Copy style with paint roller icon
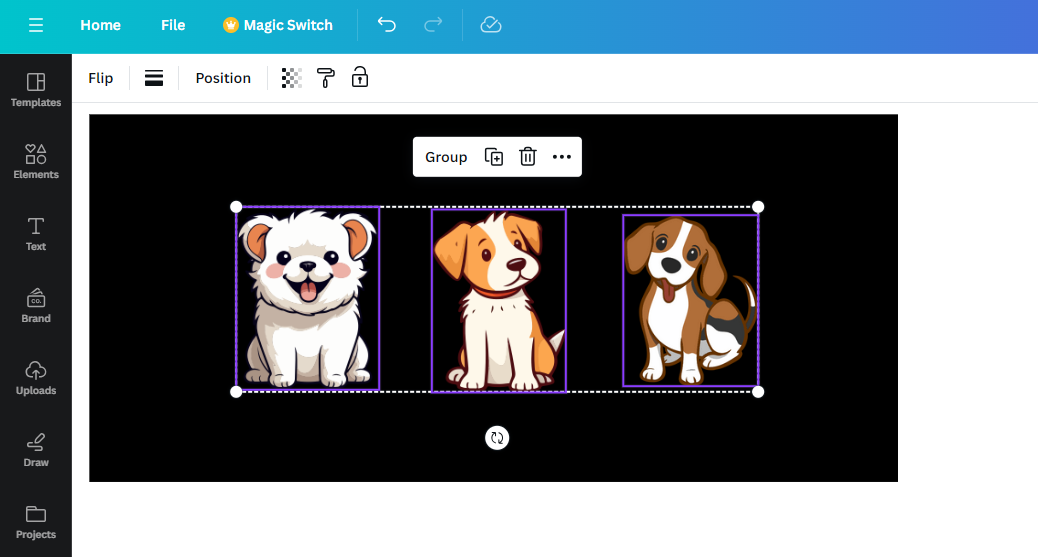Viewport: 1038px width, 557px height. click(326, 78)
